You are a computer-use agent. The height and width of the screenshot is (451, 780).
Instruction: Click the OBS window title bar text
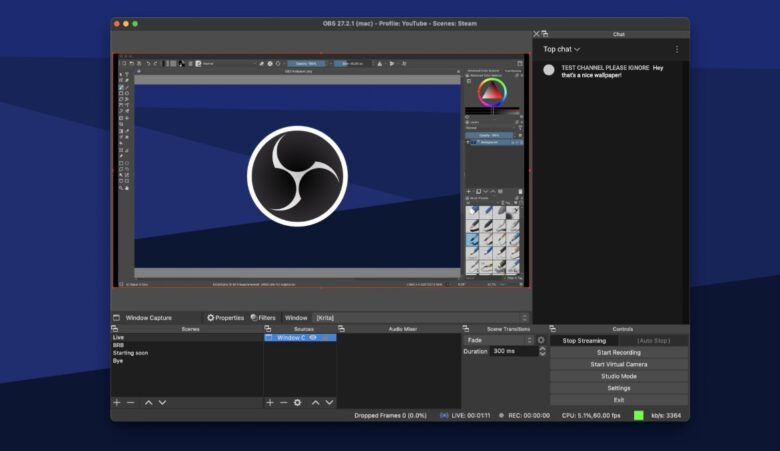point(399,23)
